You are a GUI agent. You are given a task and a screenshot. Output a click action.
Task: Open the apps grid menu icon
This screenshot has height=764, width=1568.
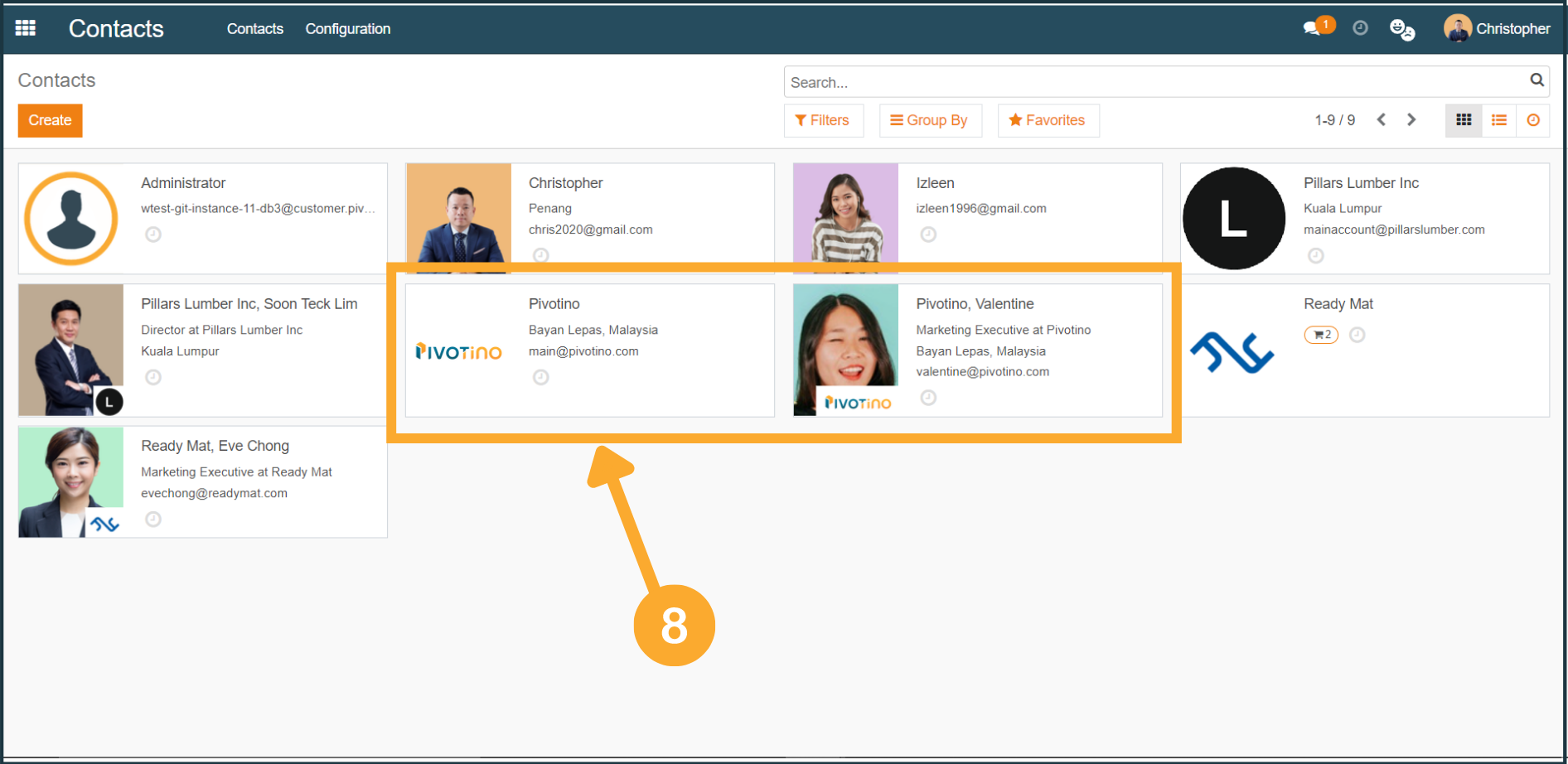(26, 28)
